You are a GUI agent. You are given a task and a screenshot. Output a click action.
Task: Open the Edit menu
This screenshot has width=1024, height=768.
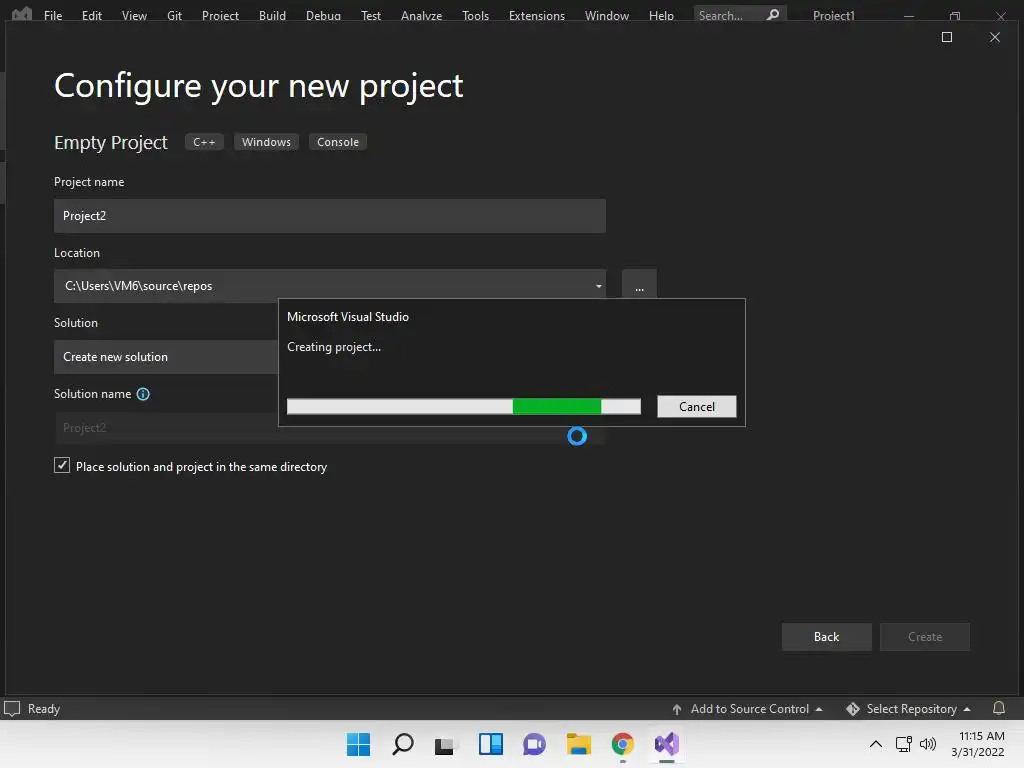pyautogui.click(x=91, y=15)
